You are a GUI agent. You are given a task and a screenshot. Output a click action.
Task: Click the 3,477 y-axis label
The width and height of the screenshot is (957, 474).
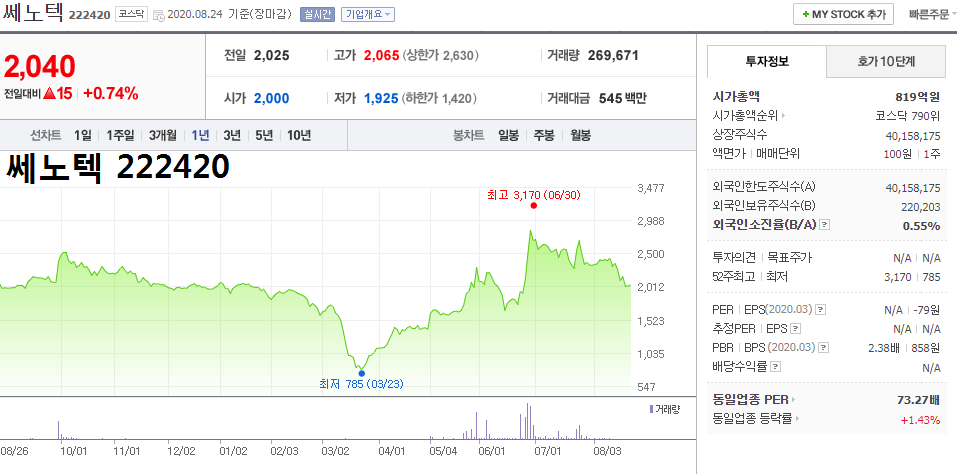(x=651, y=188)
